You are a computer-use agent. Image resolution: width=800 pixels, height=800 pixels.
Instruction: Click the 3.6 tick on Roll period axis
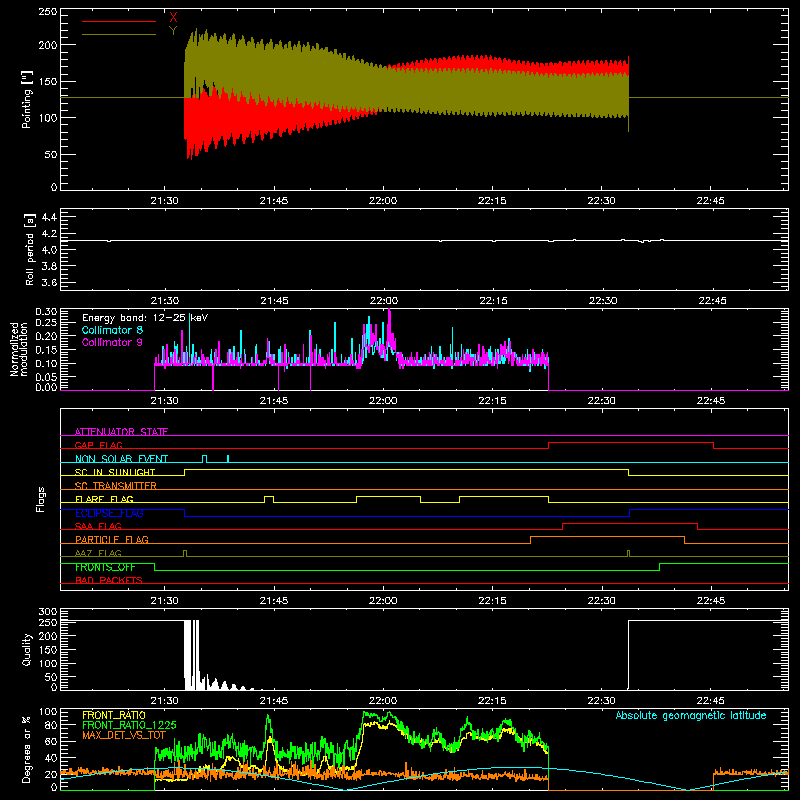(48, 282)
